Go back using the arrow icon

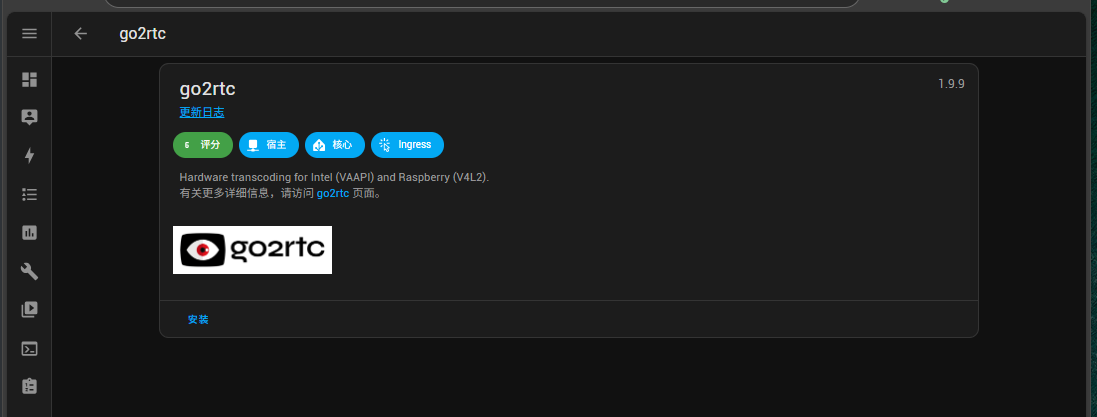click(x=80, y=34)
